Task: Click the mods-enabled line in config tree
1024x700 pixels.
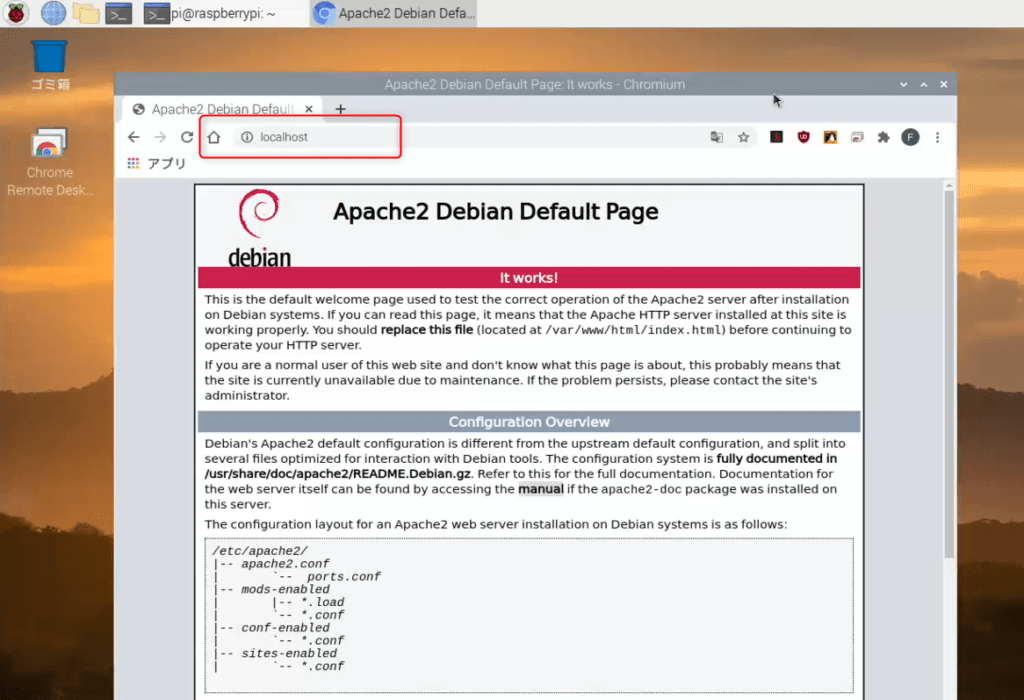Action: click(x=285, y=589)
